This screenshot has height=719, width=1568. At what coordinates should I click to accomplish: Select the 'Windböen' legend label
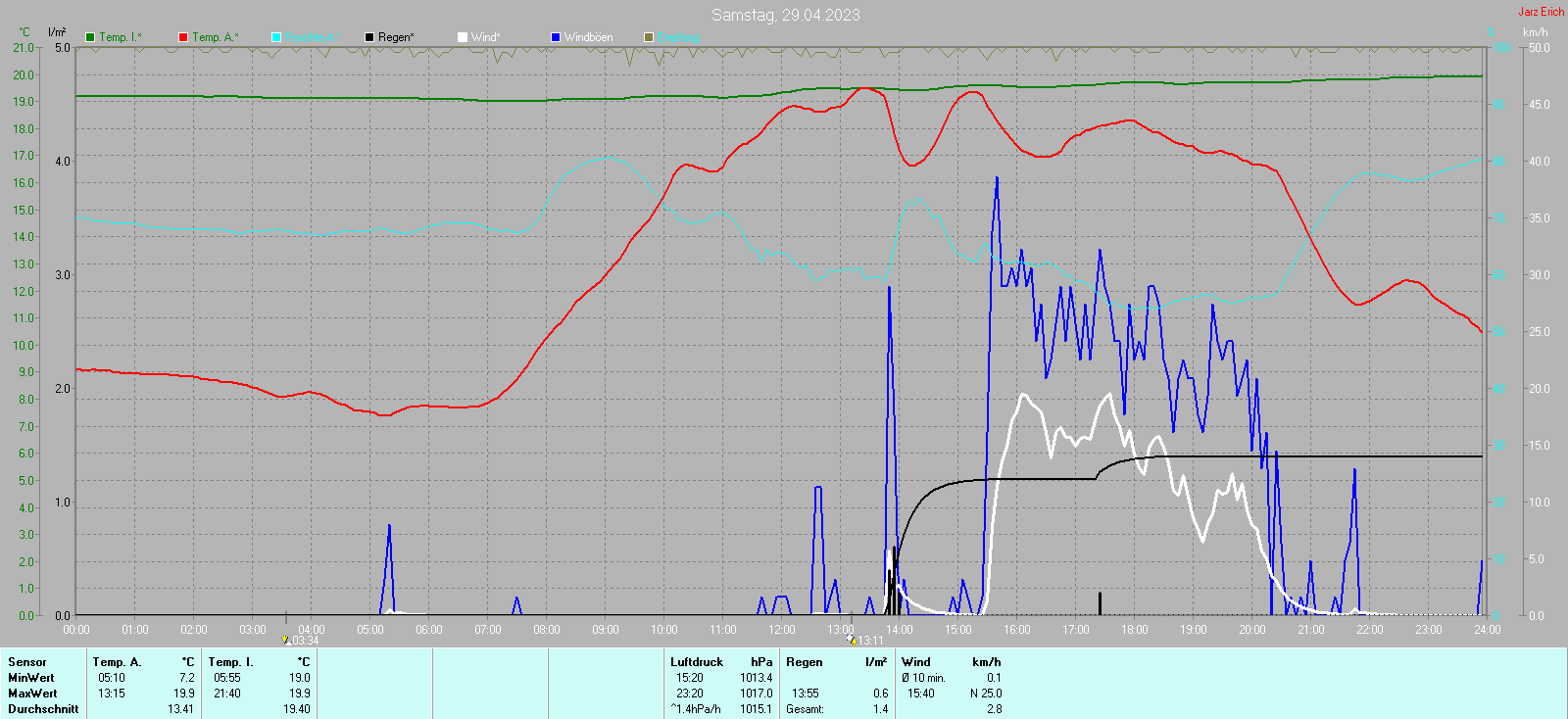pos(589,37)
